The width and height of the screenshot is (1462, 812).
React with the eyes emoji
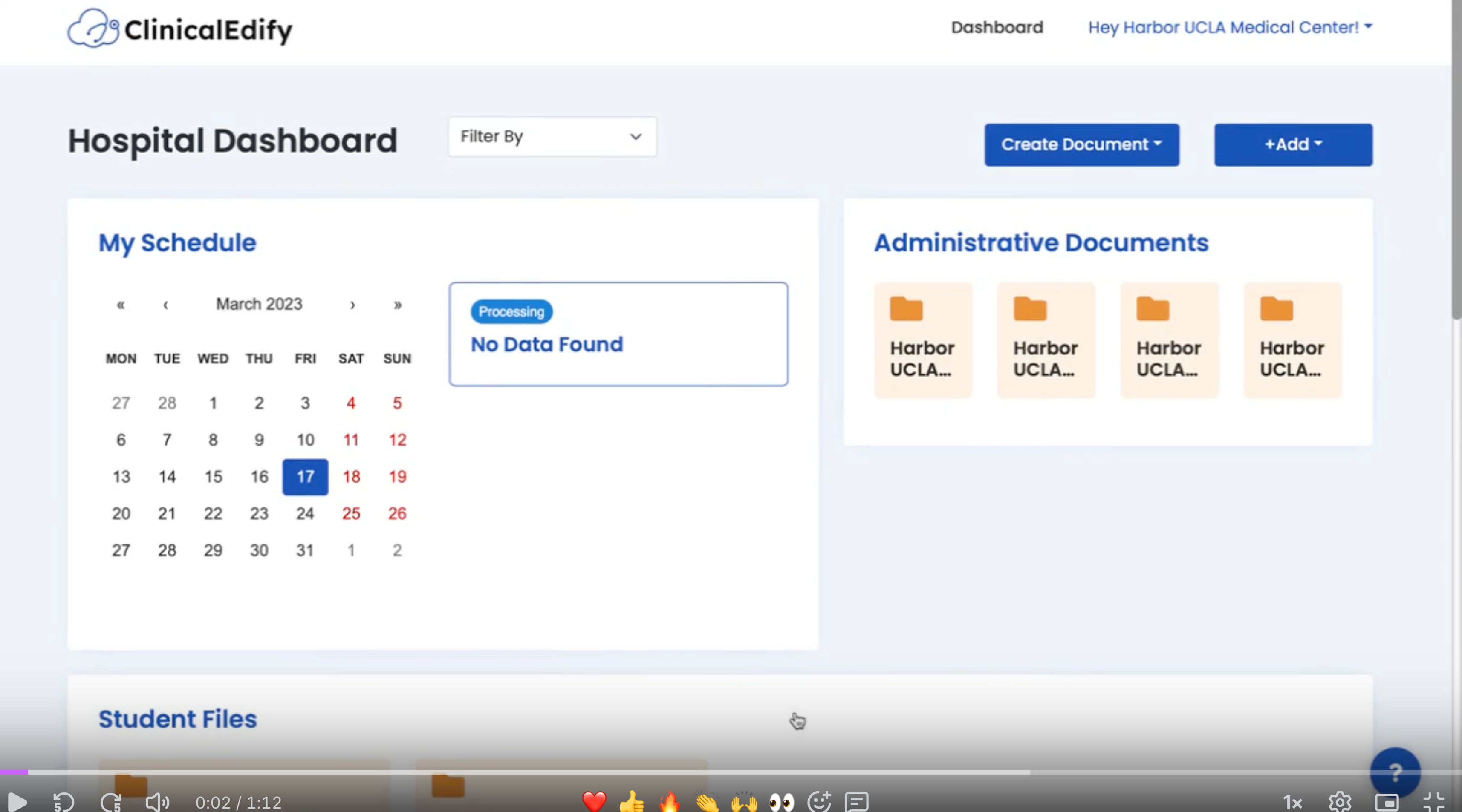point(782,802)
